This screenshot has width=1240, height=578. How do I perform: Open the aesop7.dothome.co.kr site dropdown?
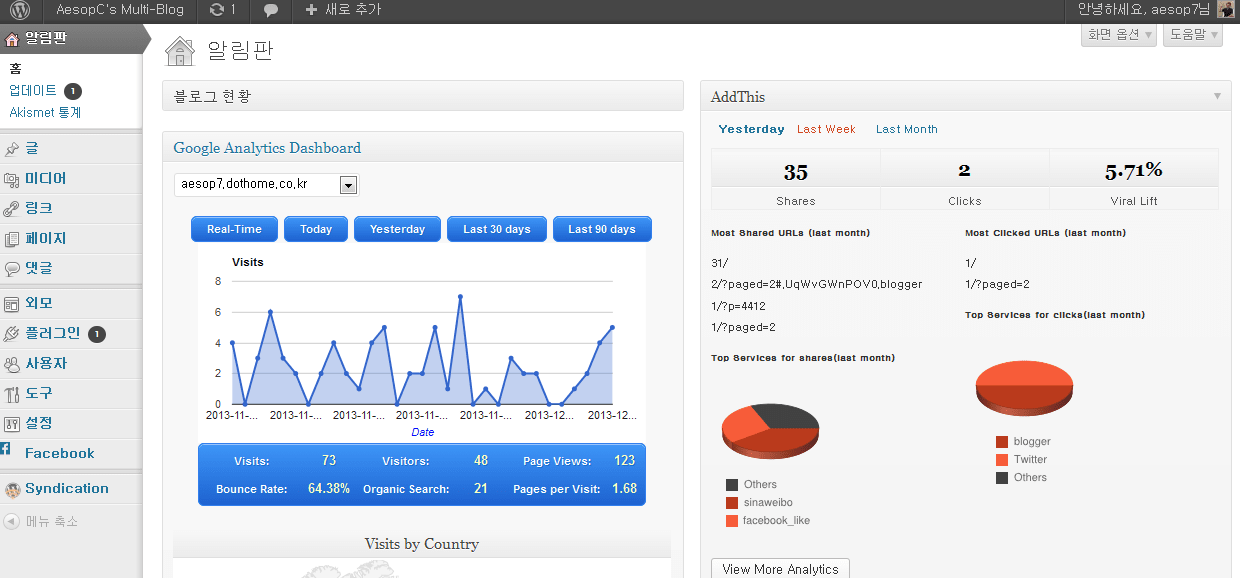[266, 185]
